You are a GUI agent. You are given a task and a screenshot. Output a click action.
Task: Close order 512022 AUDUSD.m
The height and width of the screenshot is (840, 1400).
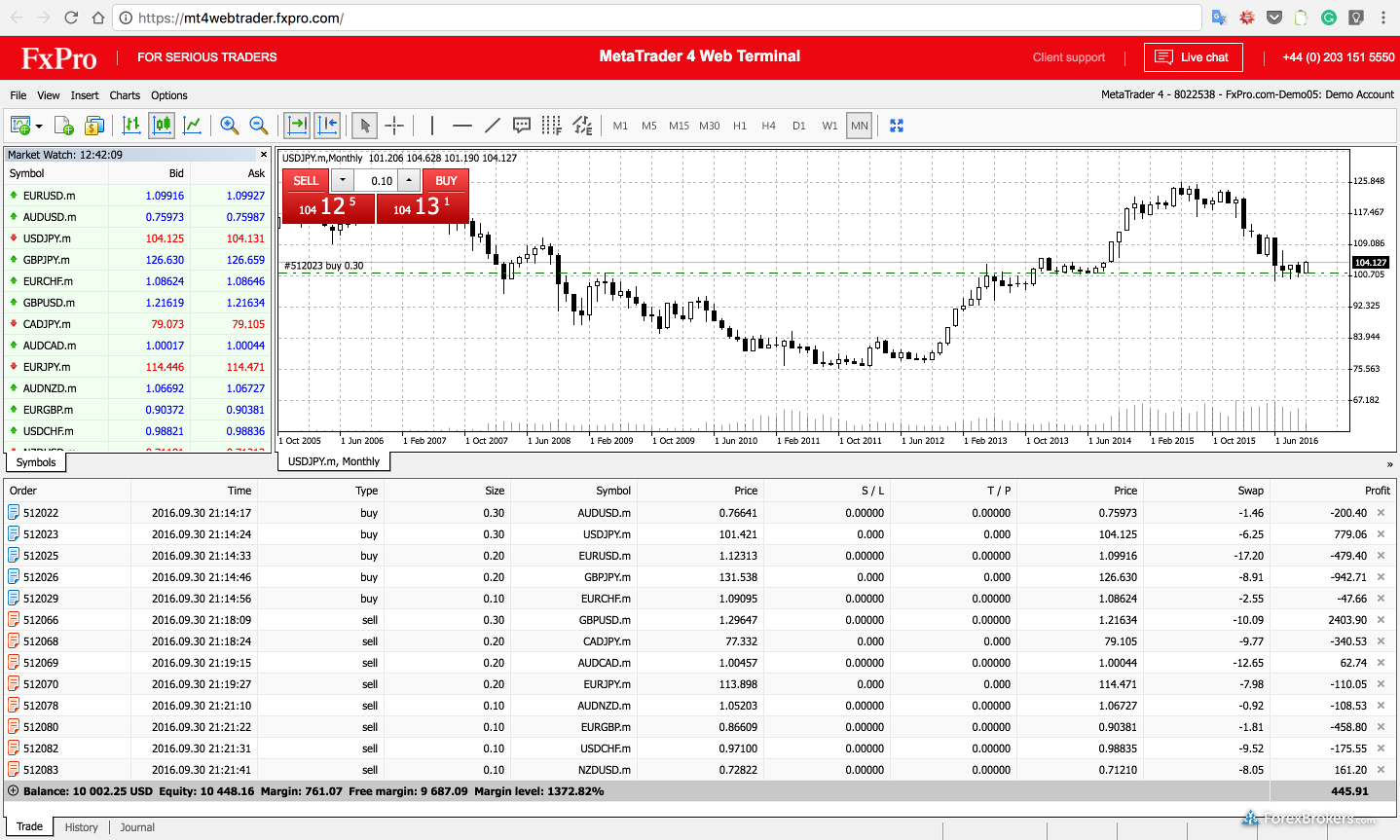[x=1381, y=513]
